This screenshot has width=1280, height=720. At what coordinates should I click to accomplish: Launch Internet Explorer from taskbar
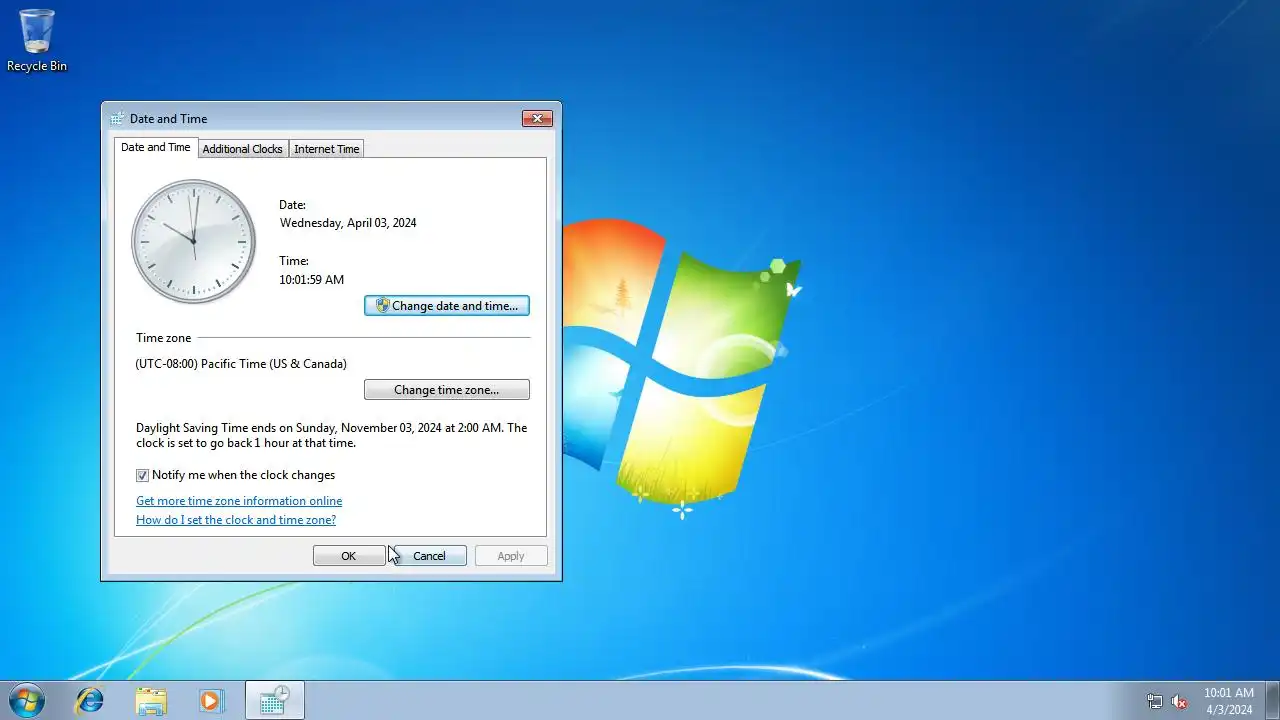pos(90,700)
